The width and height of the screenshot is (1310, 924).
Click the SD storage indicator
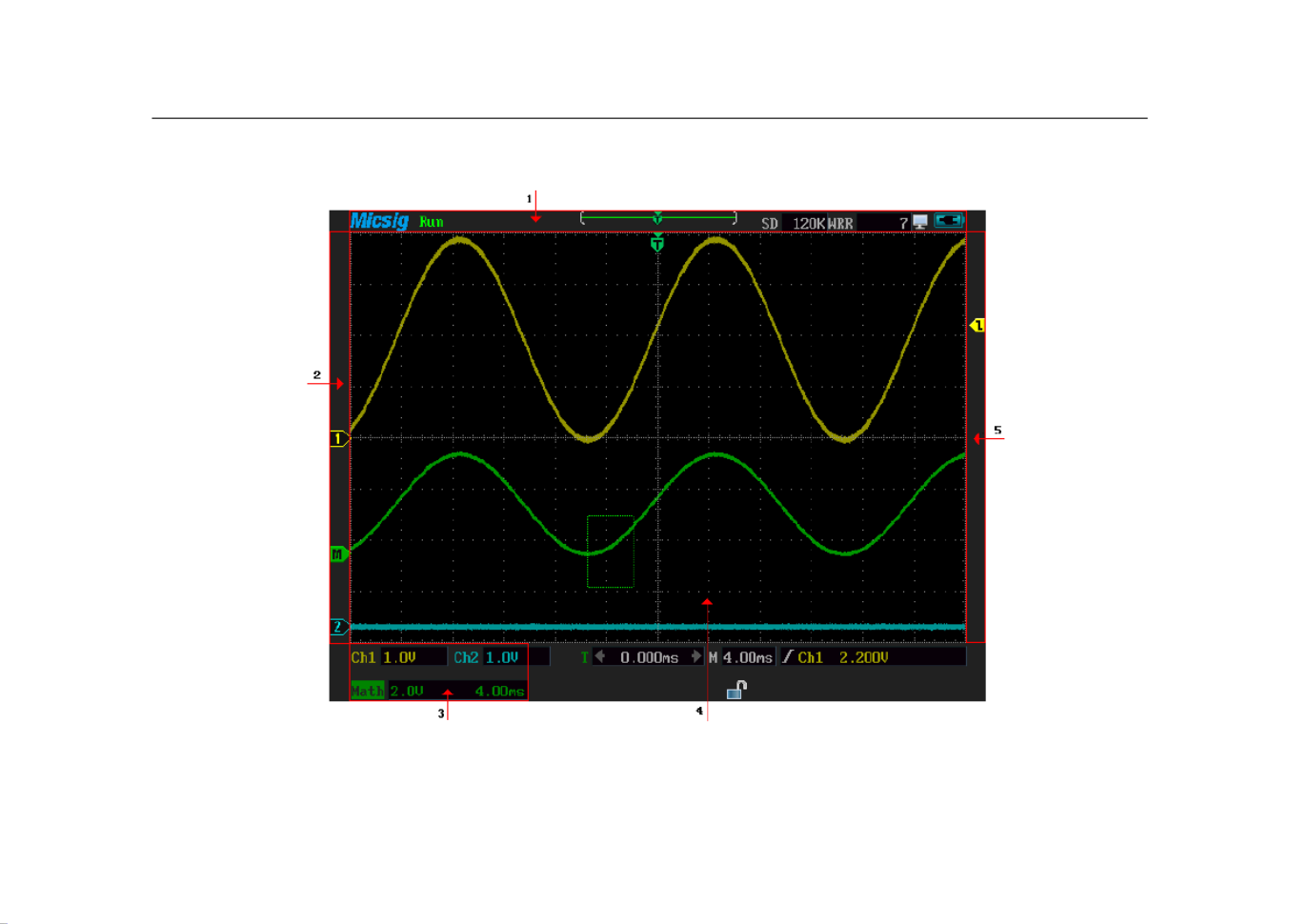click(770, 223)
